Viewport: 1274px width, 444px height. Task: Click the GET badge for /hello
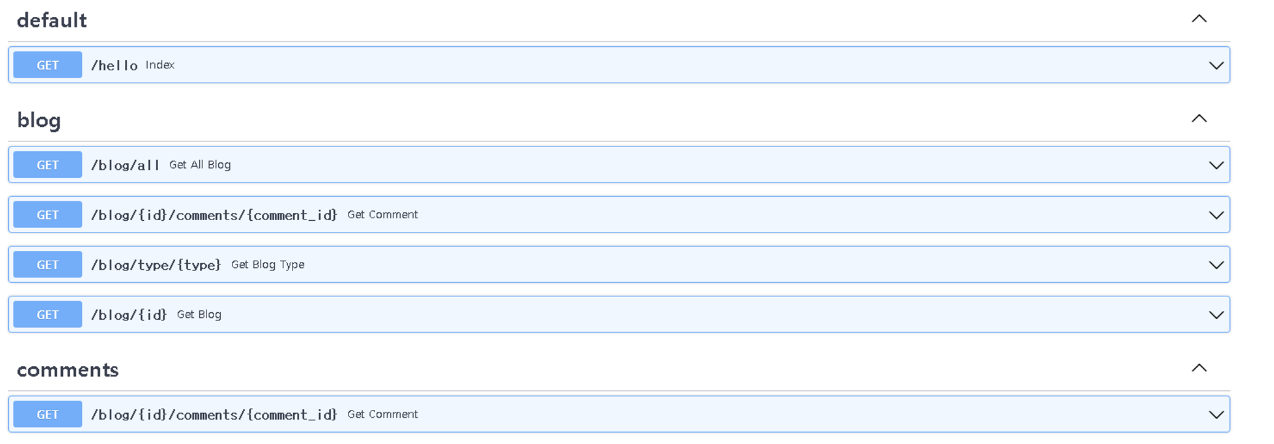48,65
